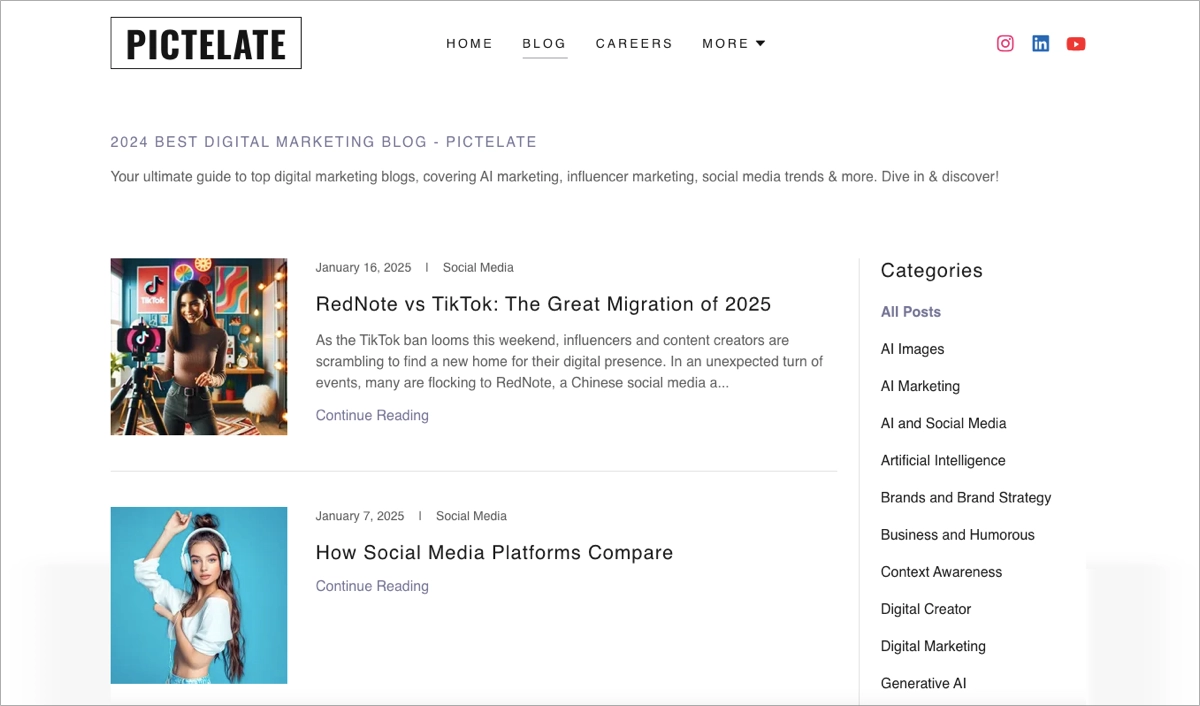Screen dimensions: 1200x706
Task: Open the Instagram icon
Action: point(1004,43)
